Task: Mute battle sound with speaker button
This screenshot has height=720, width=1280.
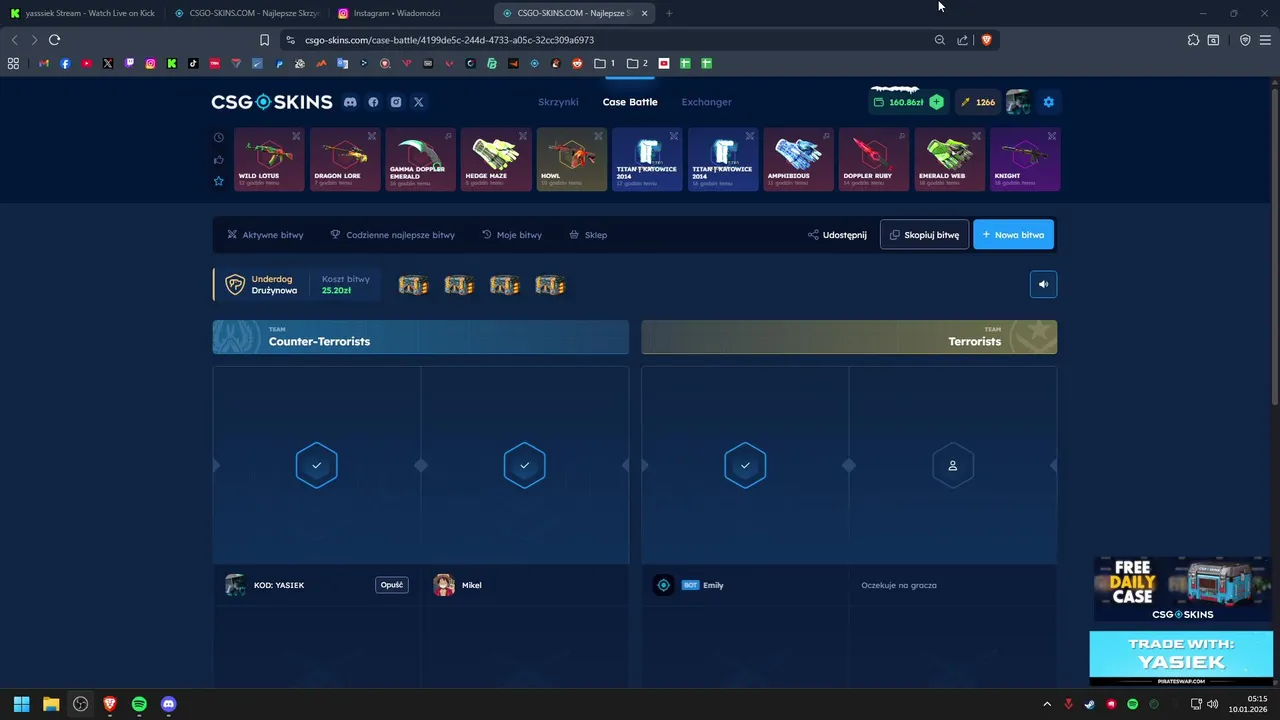Action: click(1043, 285)
